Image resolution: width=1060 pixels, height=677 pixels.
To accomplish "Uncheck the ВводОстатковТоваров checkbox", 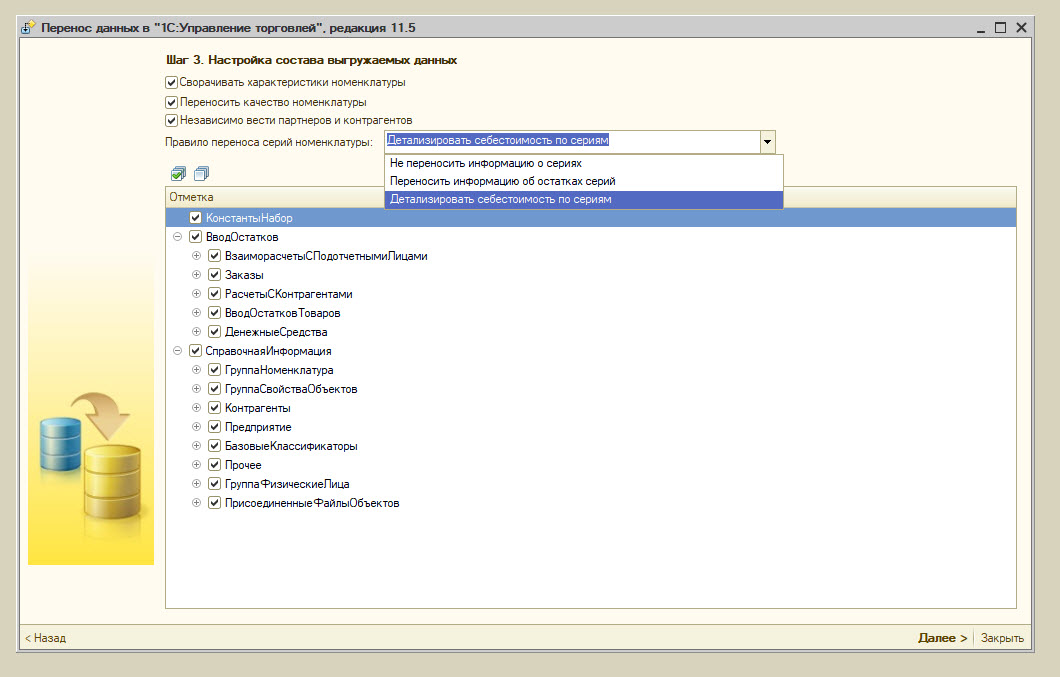I will [214, 312].
